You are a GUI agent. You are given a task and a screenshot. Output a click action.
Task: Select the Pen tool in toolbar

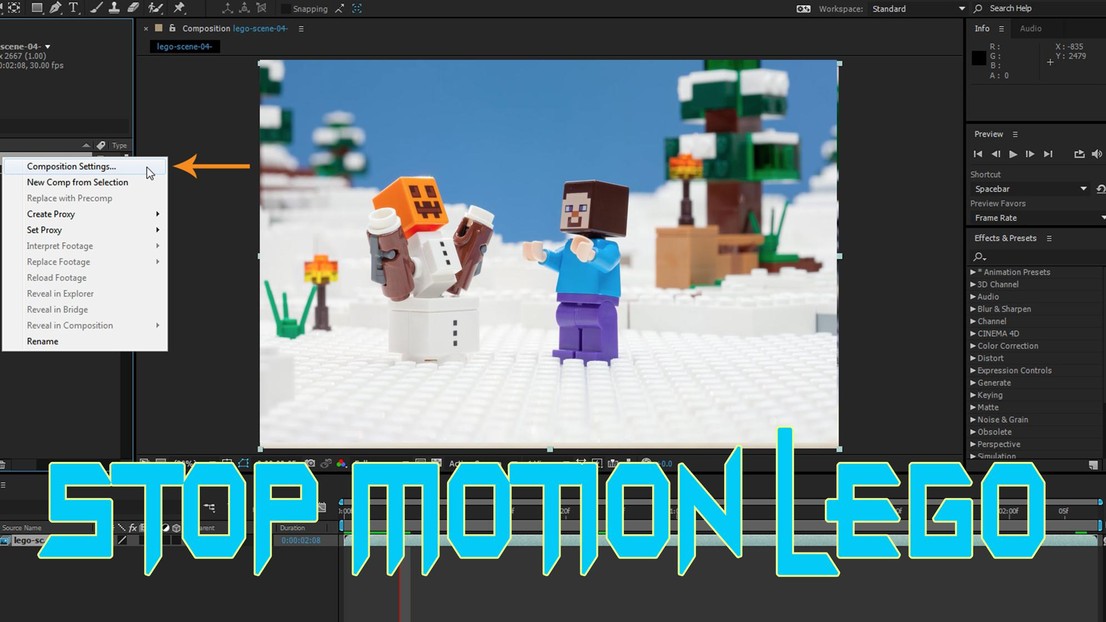tap(55, 8)
